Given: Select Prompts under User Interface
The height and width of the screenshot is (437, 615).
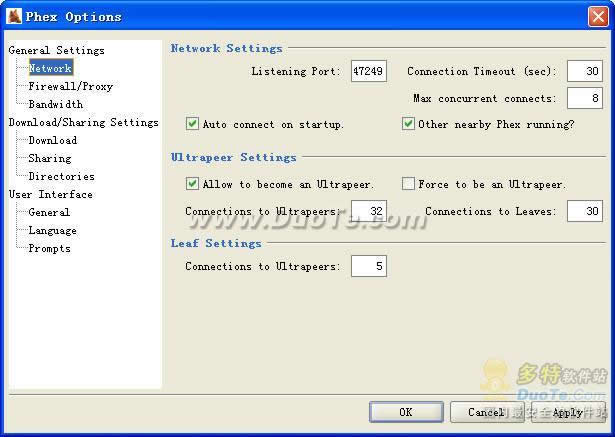Looking at the screenshot, I should 49,248.
